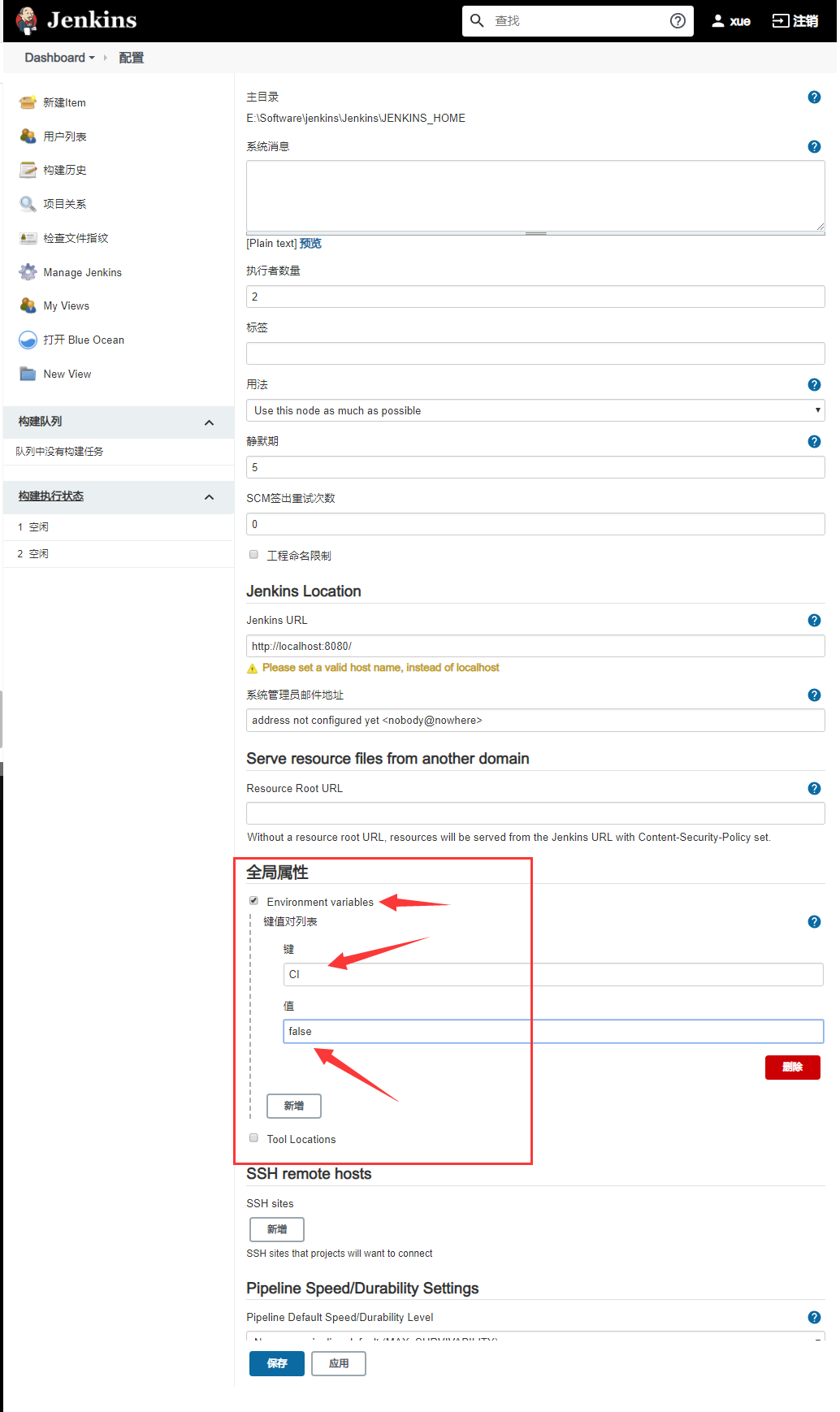Click the Blue Ocean circle icon
Viewport: 840px width, 1412px height.
click(28, 340)
